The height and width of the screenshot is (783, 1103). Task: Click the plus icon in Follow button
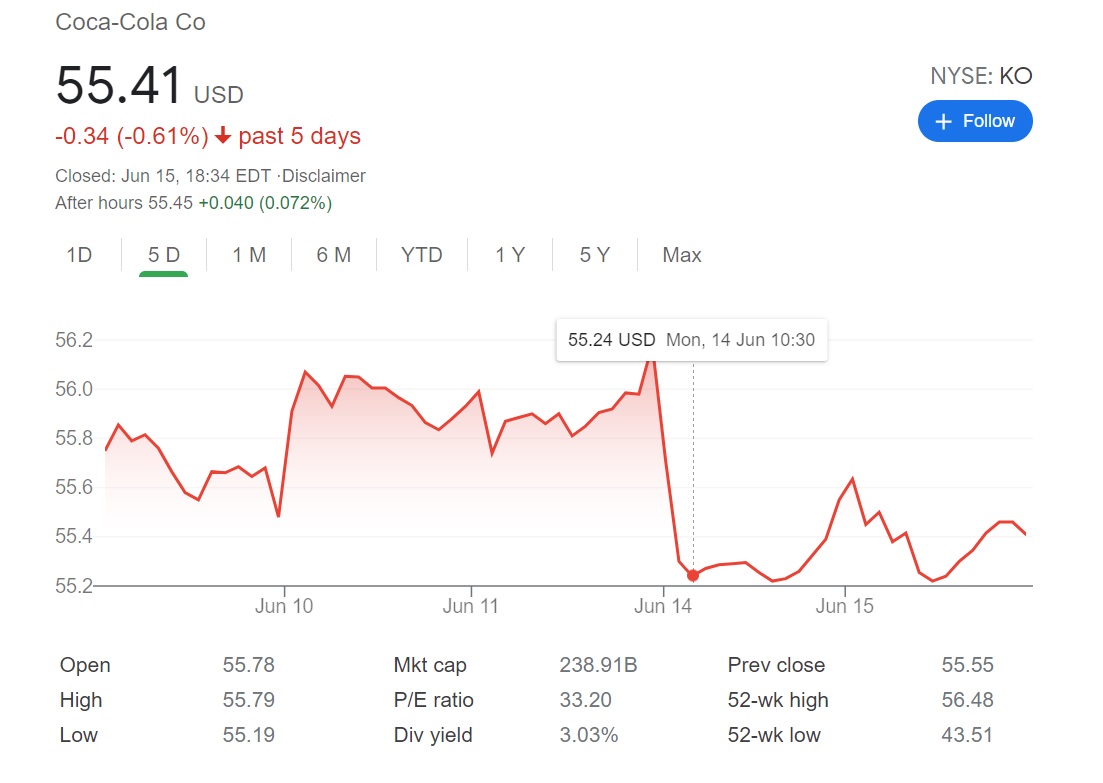point(943,121)
